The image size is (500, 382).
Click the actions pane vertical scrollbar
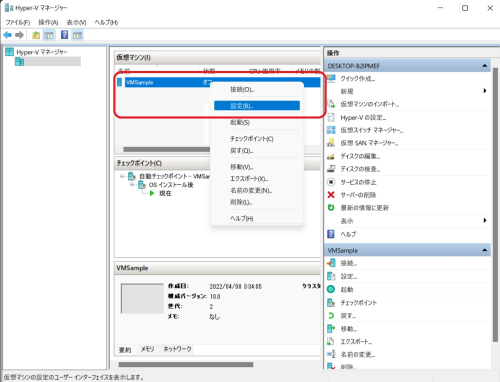(x=495, y=204)
